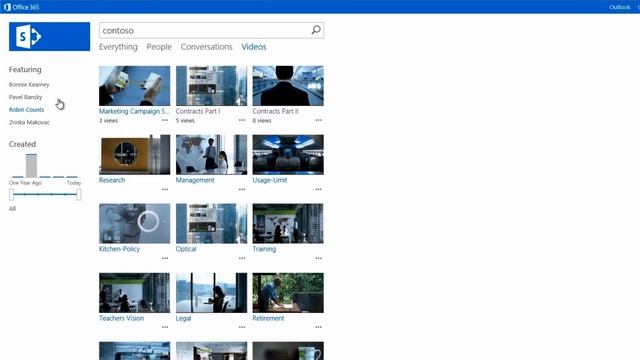Open ellipsis menu for Usage-Limit
Screen dimensions: 640x360
coord(318,189)
